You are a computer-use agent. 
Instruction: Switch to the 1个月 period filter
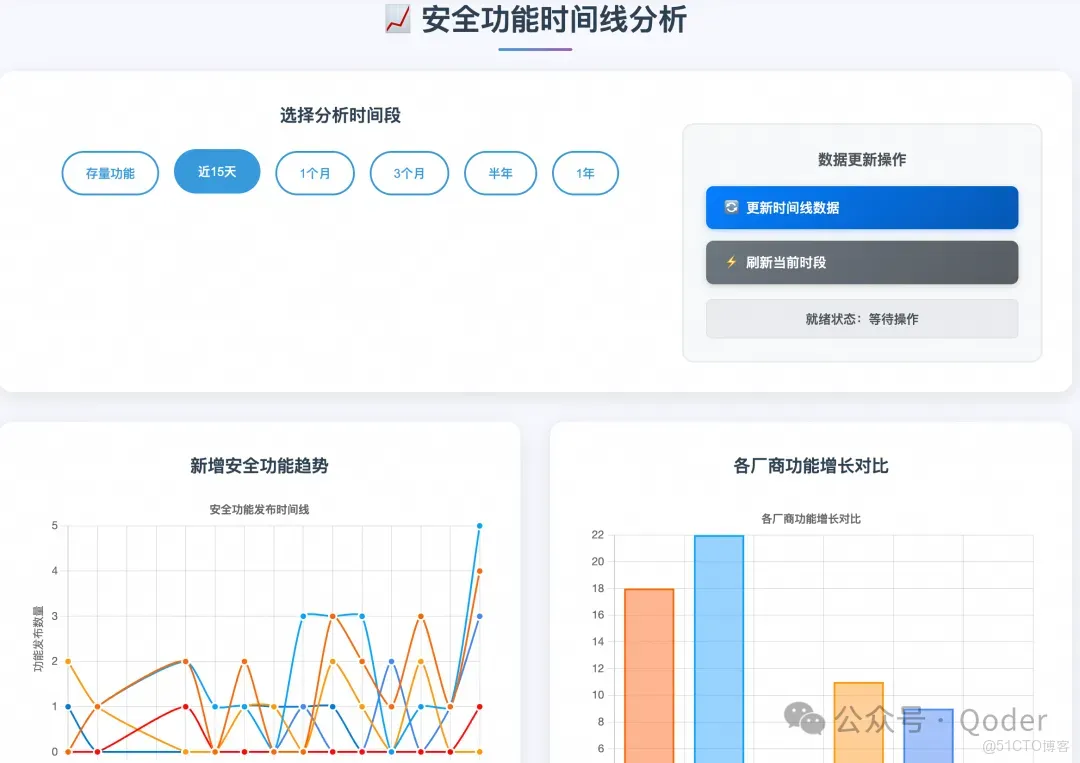pos(315,172)
